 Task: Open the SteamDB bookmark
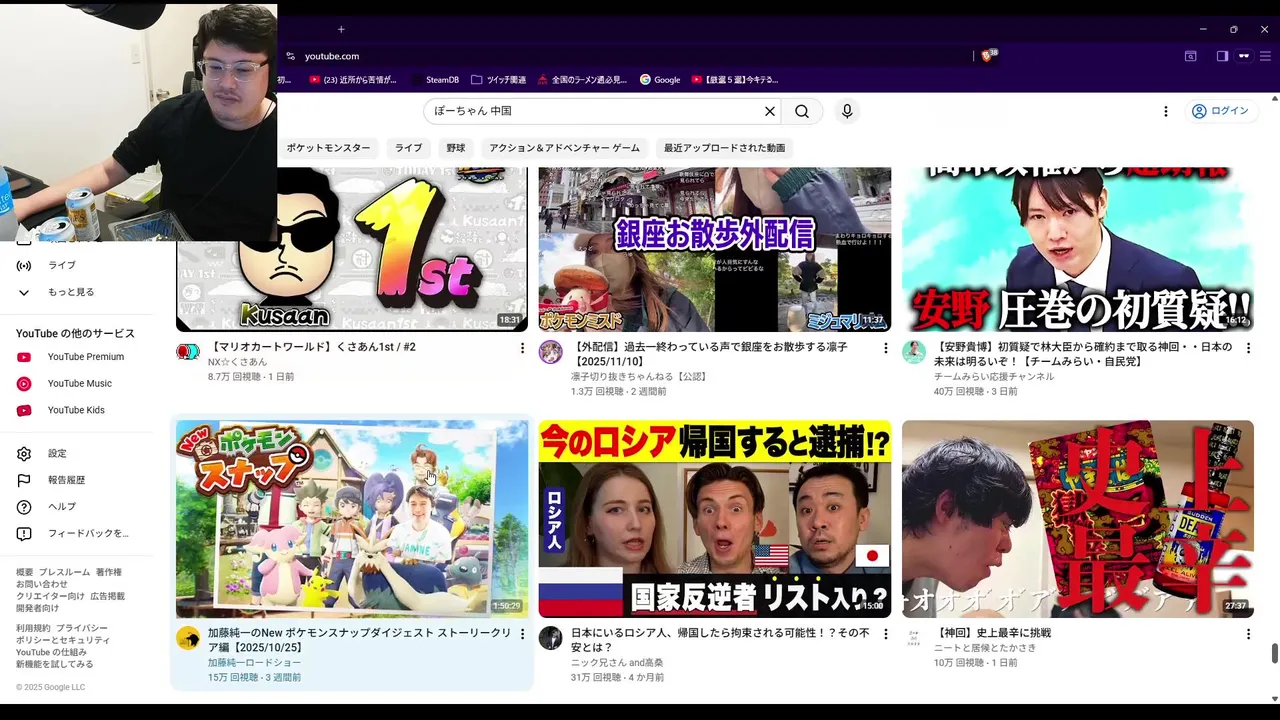[434, 80]
